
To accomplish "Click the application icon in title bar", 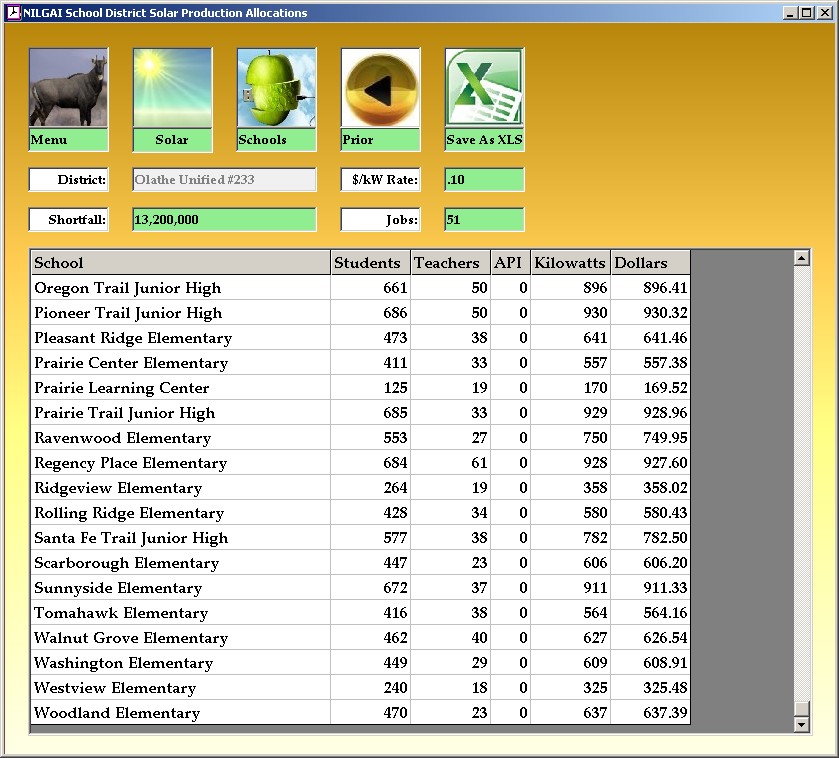I will 13,13.
